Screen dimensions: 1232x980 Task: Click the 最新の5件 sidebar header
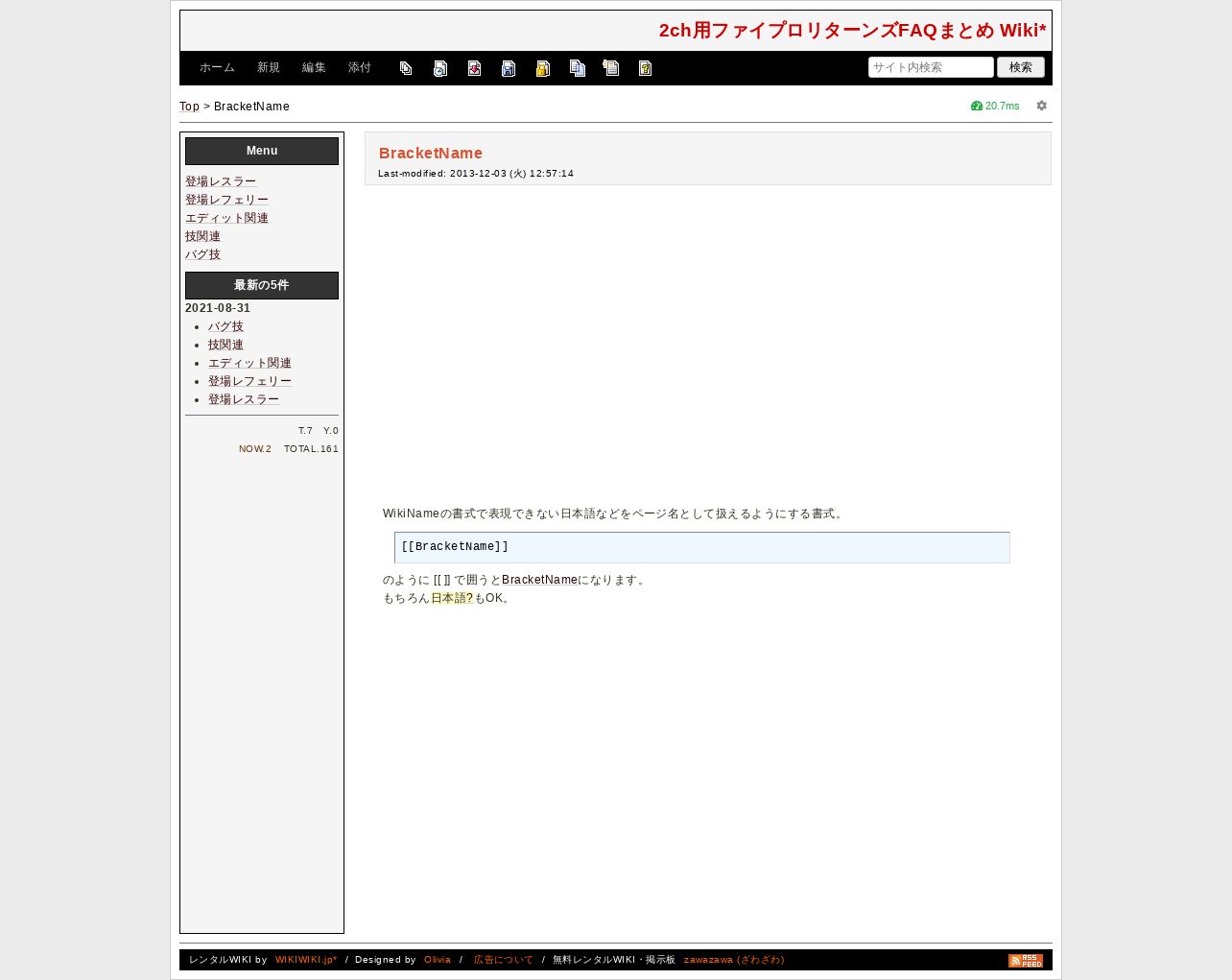(262, 285)
